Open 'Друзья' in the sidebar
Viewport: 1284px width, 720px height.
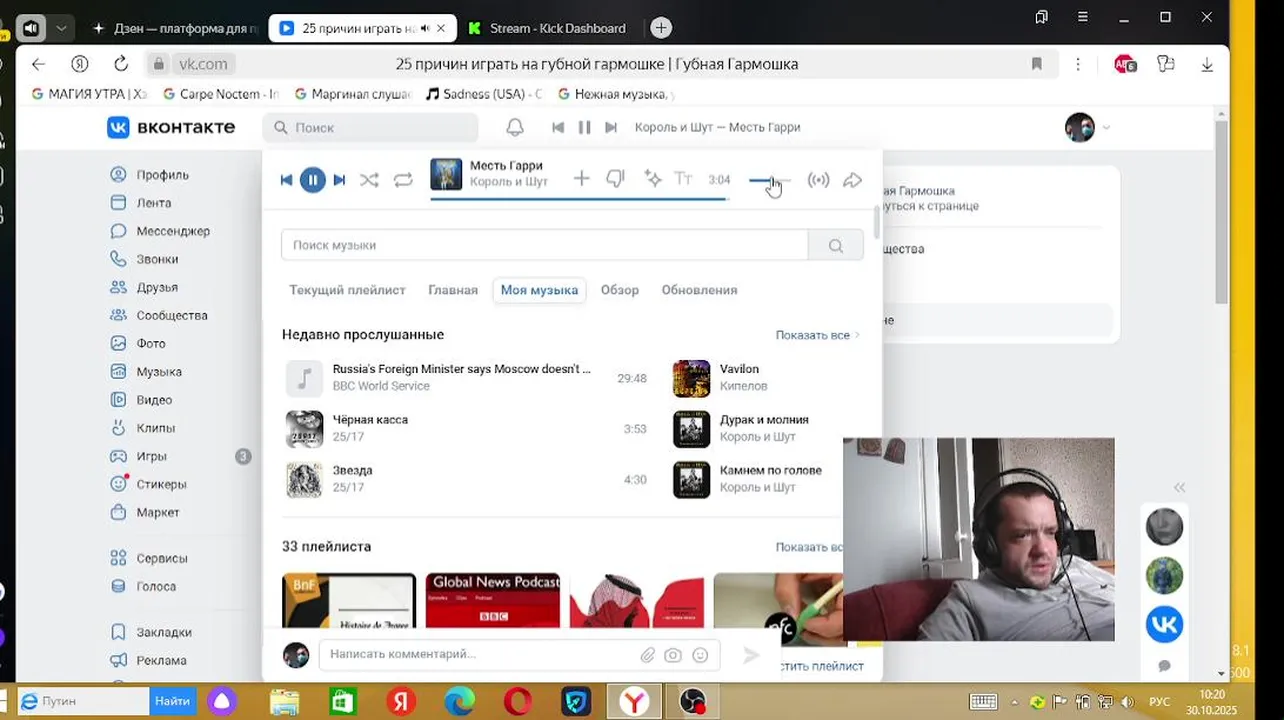[x=157, y=287]
